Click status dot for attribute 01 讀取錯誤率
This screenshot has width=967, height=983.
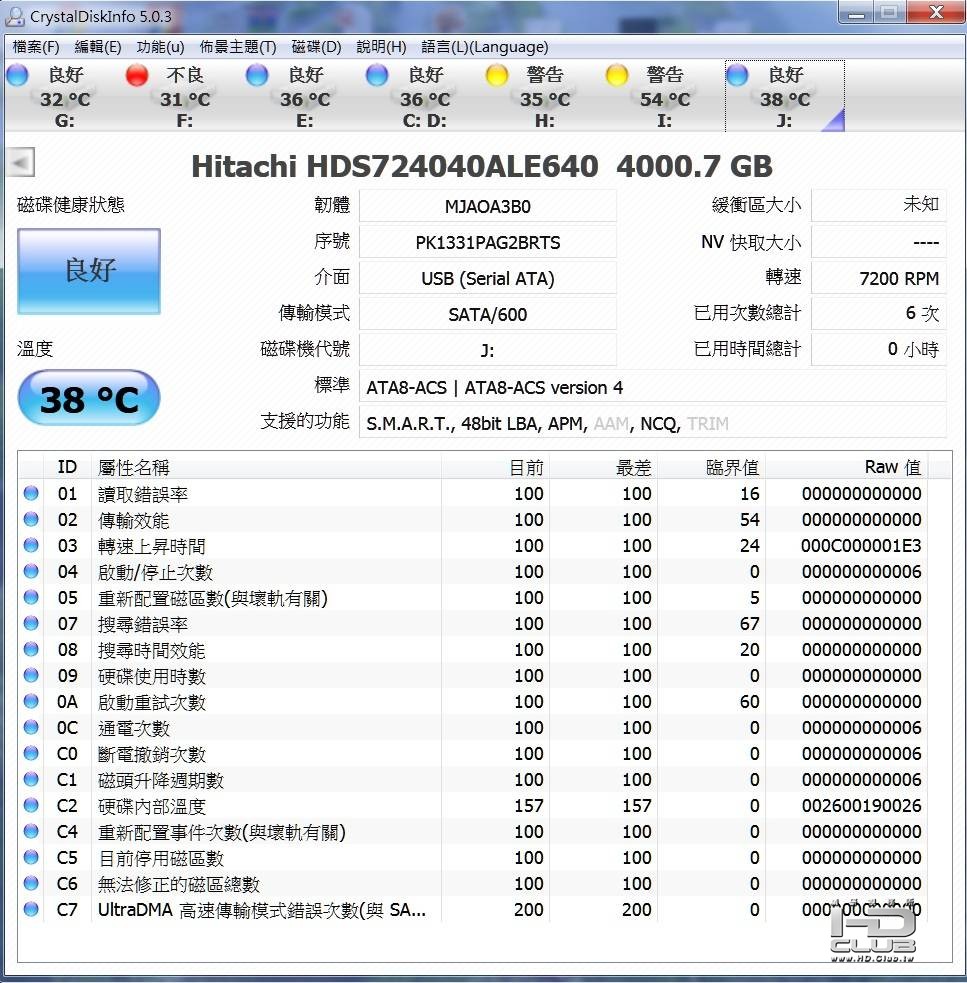31,493
